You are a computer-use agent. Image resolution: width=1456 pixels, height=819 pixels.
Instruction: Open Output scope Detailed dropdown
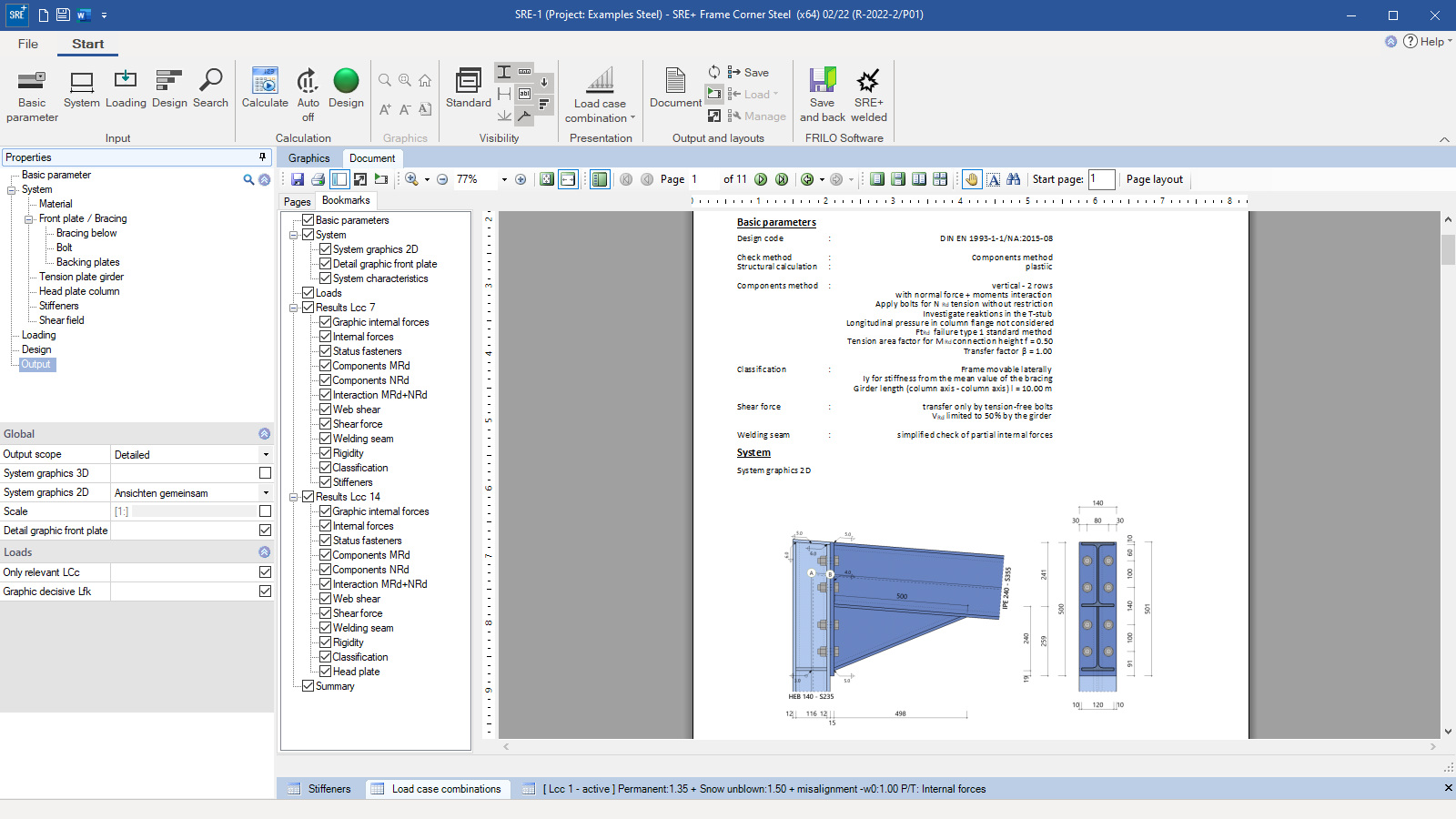pos(266,454)
